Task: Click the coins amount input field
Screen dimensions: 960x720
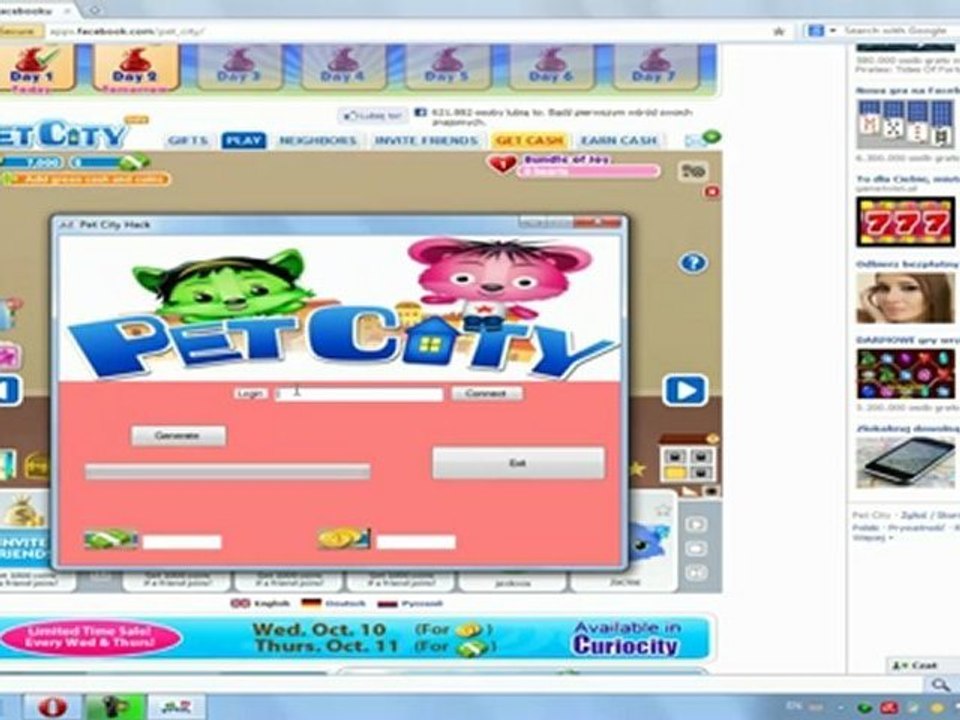Action: [416, 542]
